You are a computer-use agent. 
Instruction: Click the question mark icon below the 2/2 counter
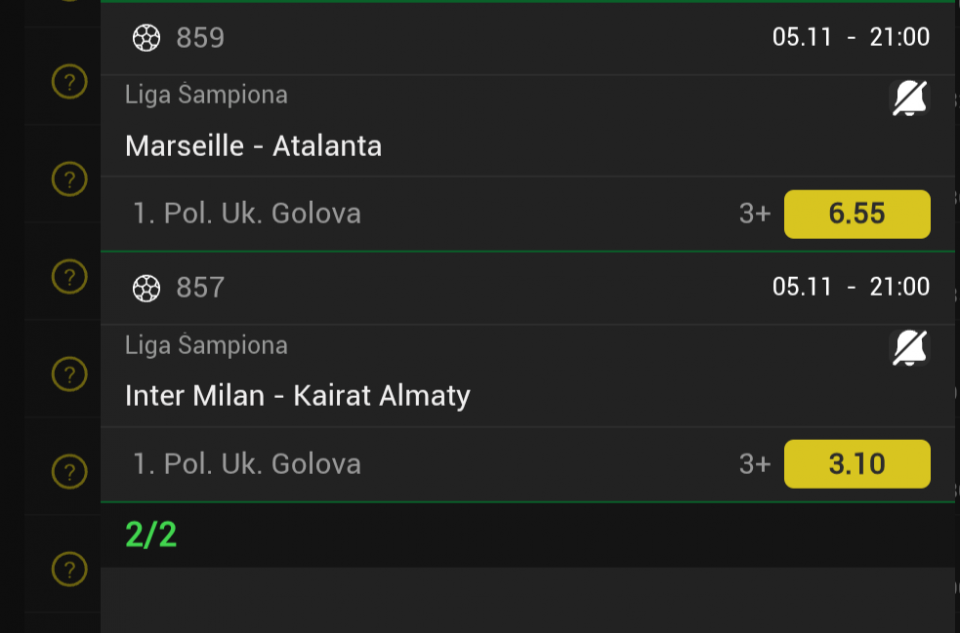click(69, 569)
